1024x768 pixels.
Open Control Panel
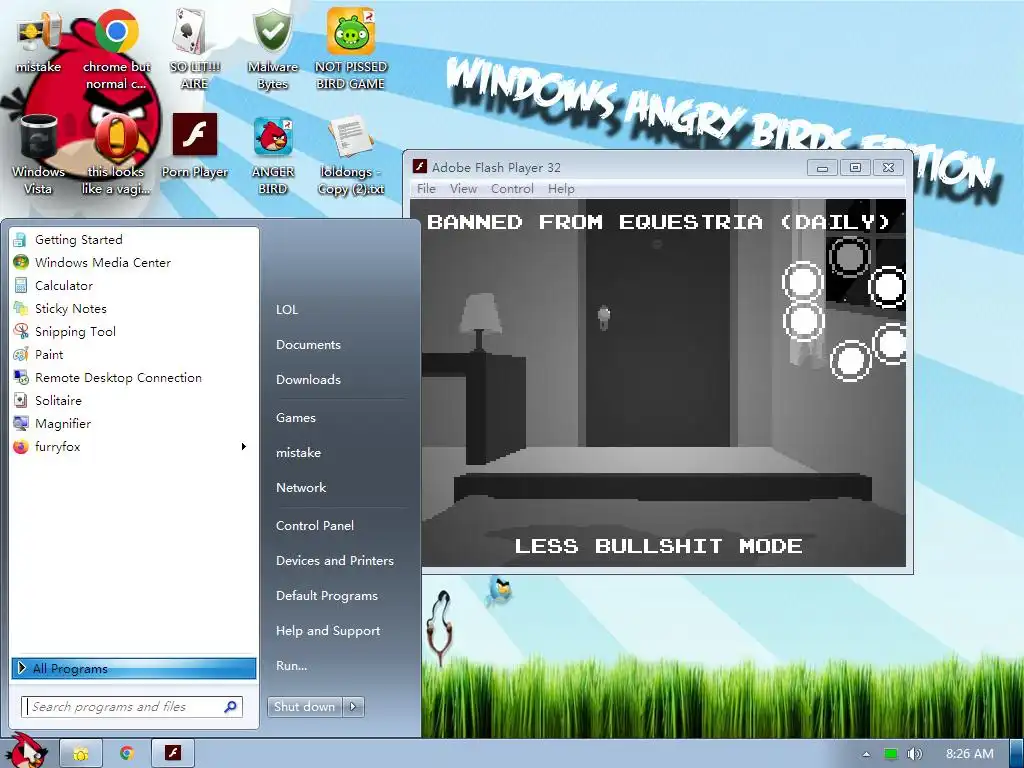[315, 526]
